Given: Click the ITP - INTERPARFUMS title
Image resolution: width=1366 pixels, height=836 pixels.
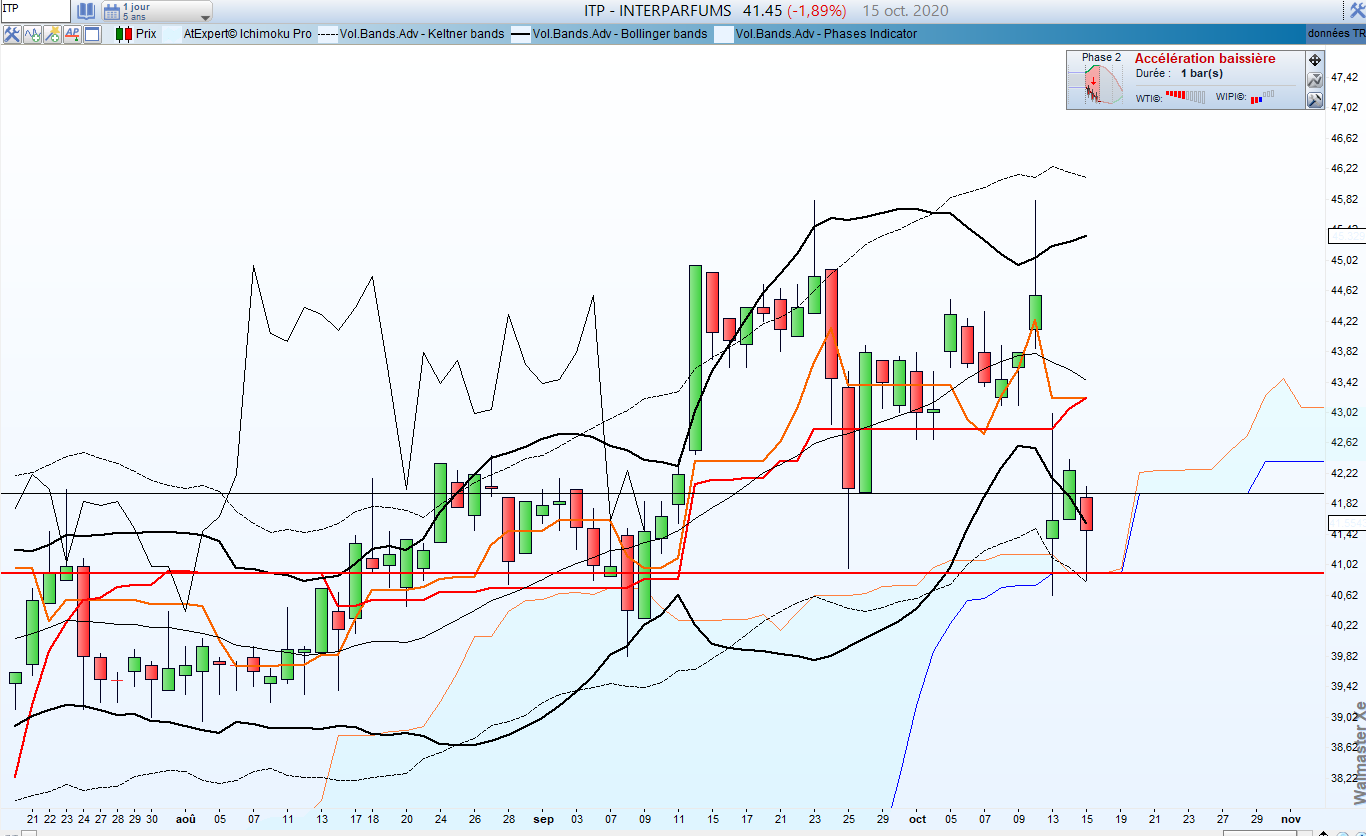Looking at the screenshot, I should point(658,11).
